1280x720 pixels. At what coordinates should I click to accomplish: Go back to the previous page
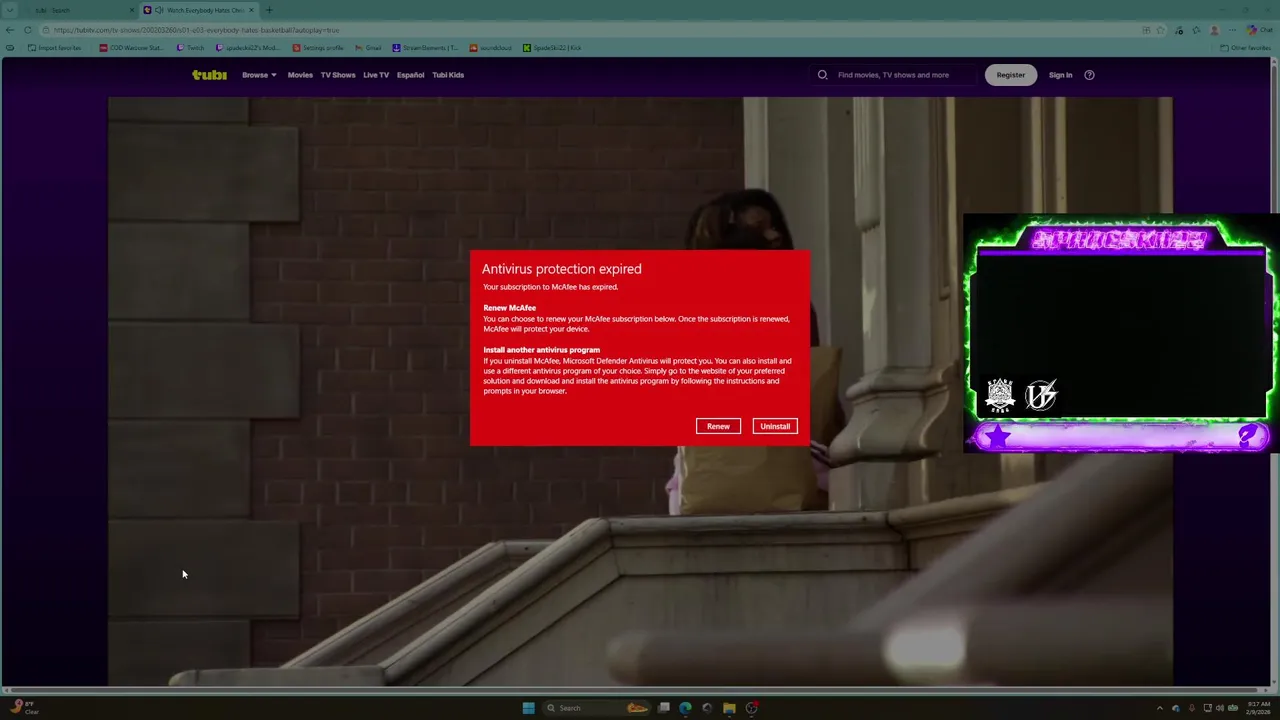tap(10, 30)
